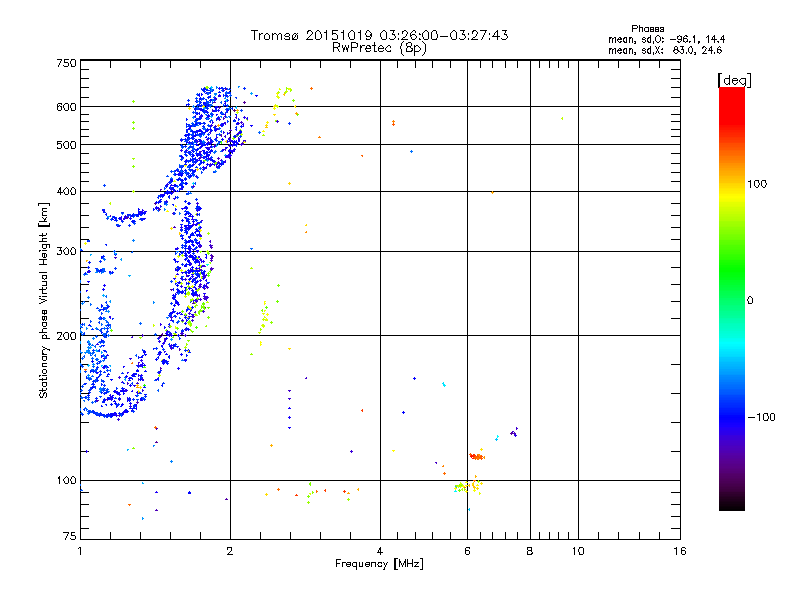This screenshot has width=800, height=600.
Task: Click the y-axis label '400'
Action: point(66,191)
